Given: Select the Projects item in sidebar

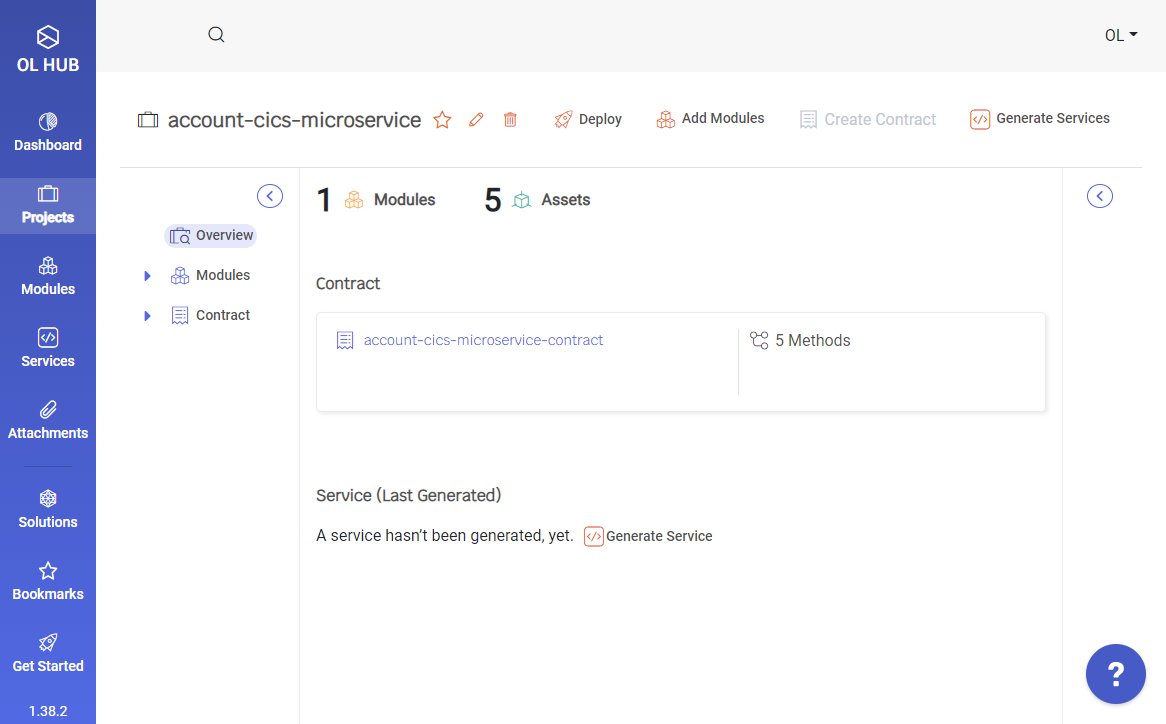Looking at the screenshot, I should [48, 205].
